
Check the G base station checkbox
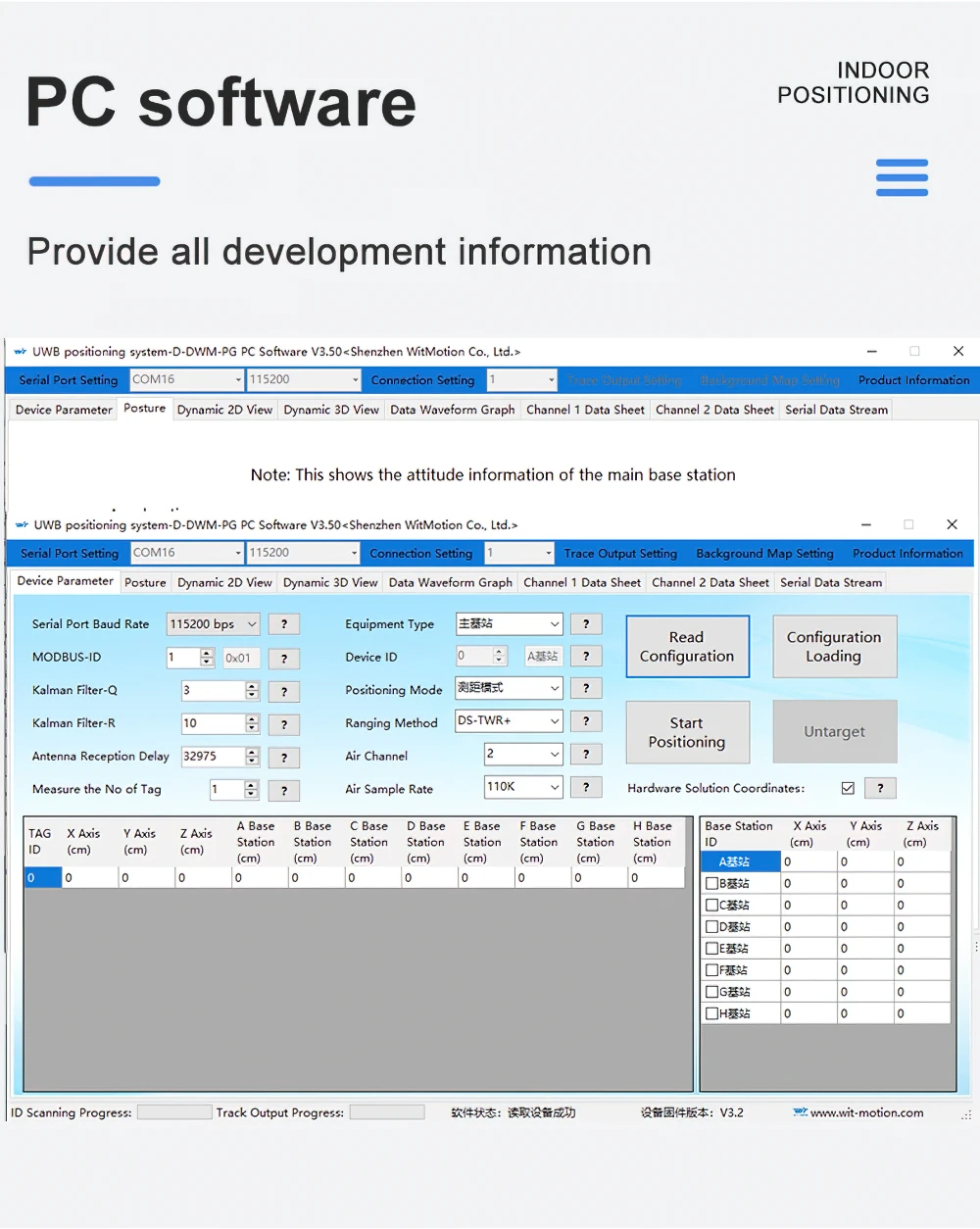point(712,992)
